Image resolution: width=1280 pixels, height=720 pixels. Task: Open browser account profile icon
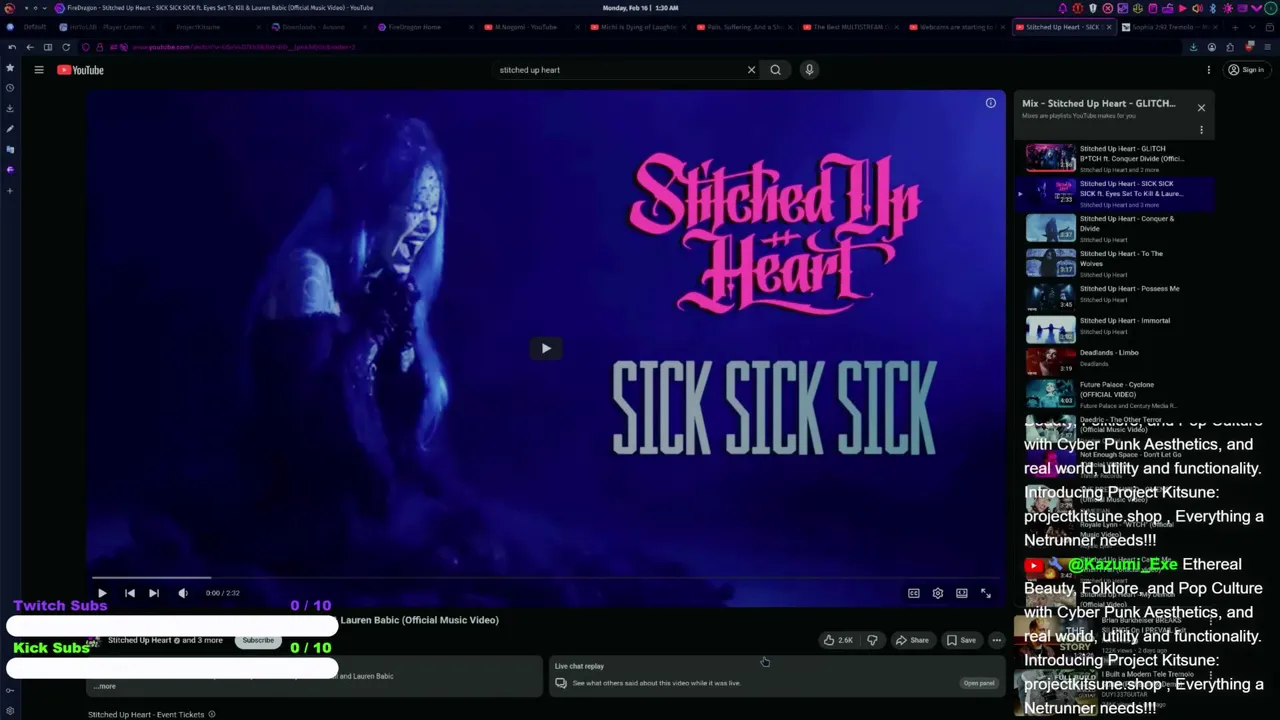tap(1211, 47)
